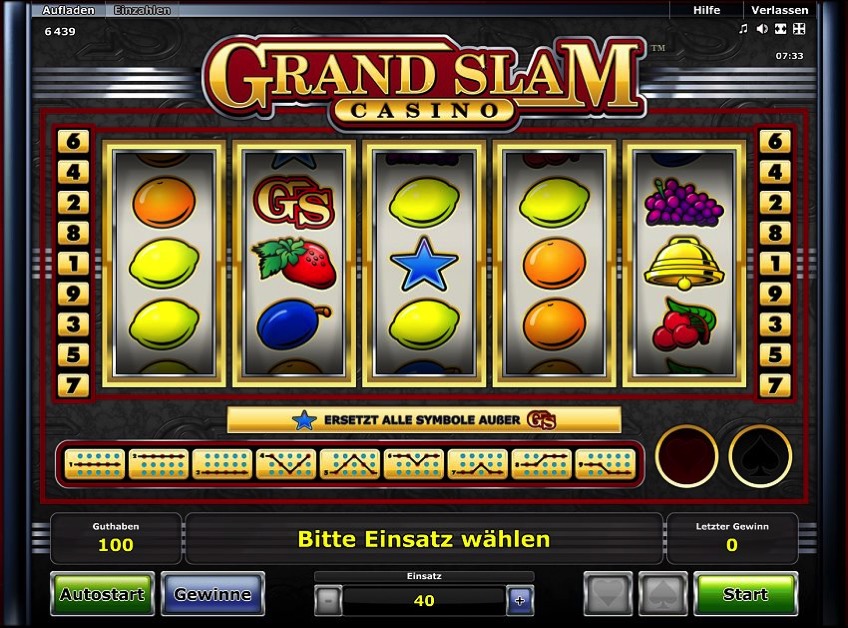Start a spin with the green Start button
Image resolution: width=848 pixels, height=628 pixels.
tap(746, 594)
